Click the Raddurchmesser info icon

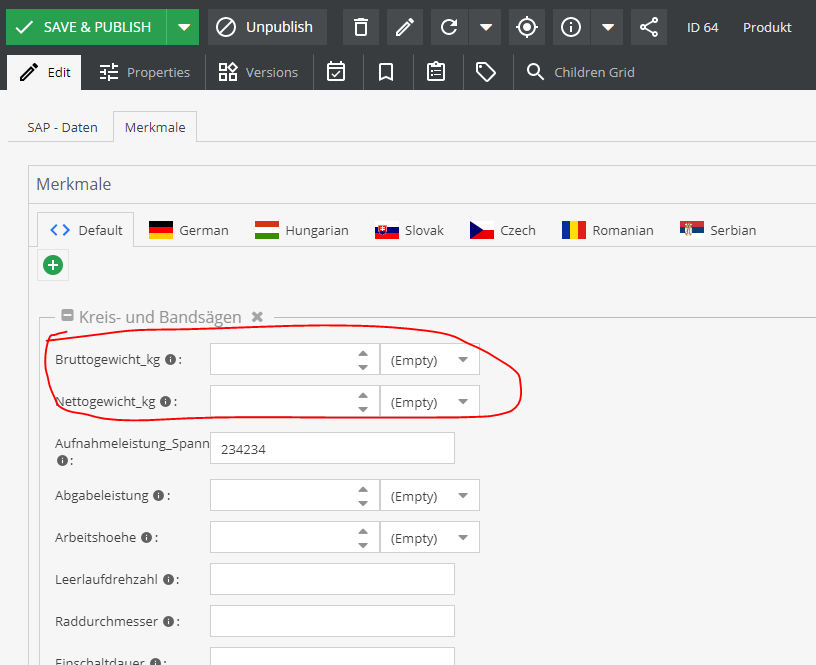pos(169,621)
